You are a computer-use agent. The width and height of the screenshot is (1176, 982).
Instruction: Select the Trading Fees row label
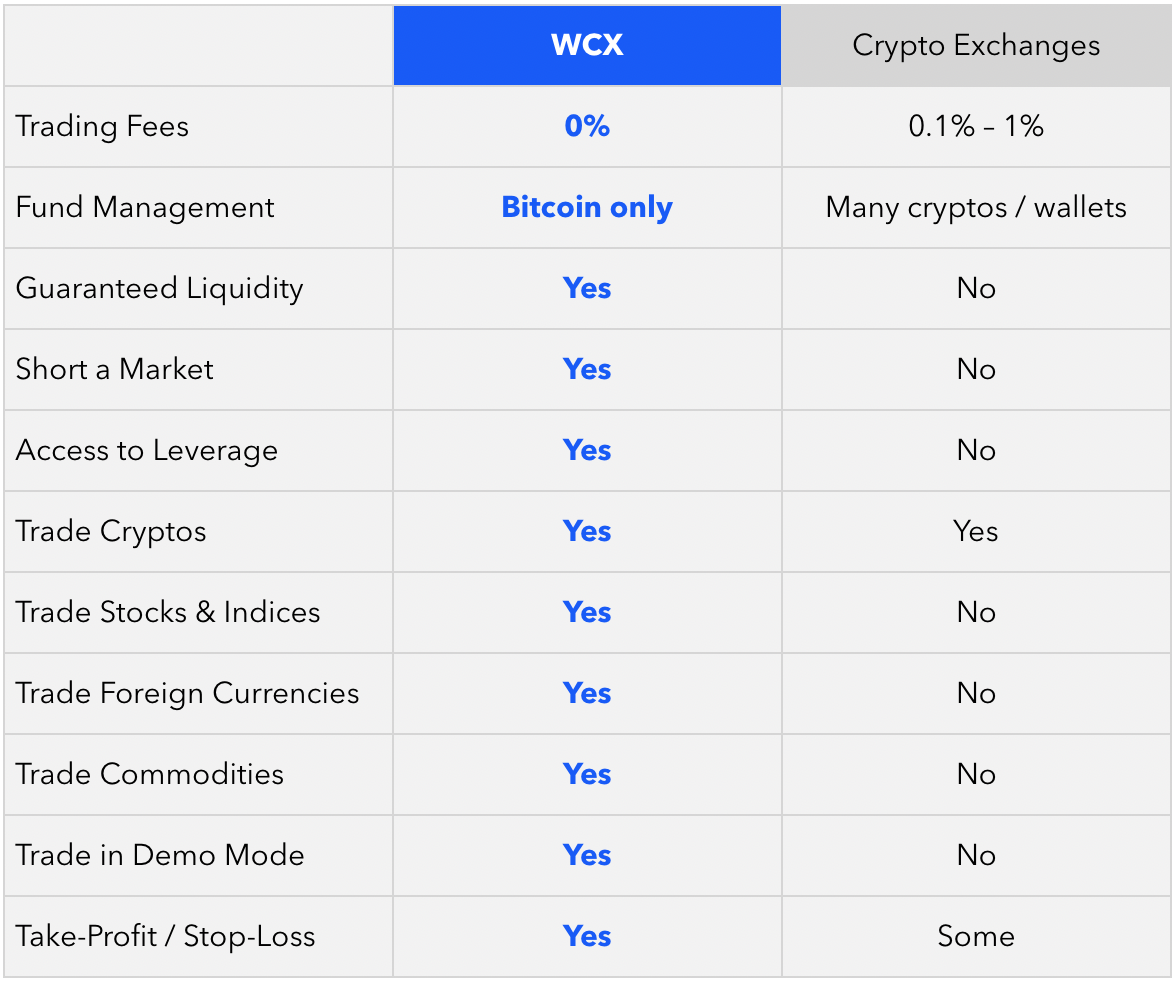[102, 126]
